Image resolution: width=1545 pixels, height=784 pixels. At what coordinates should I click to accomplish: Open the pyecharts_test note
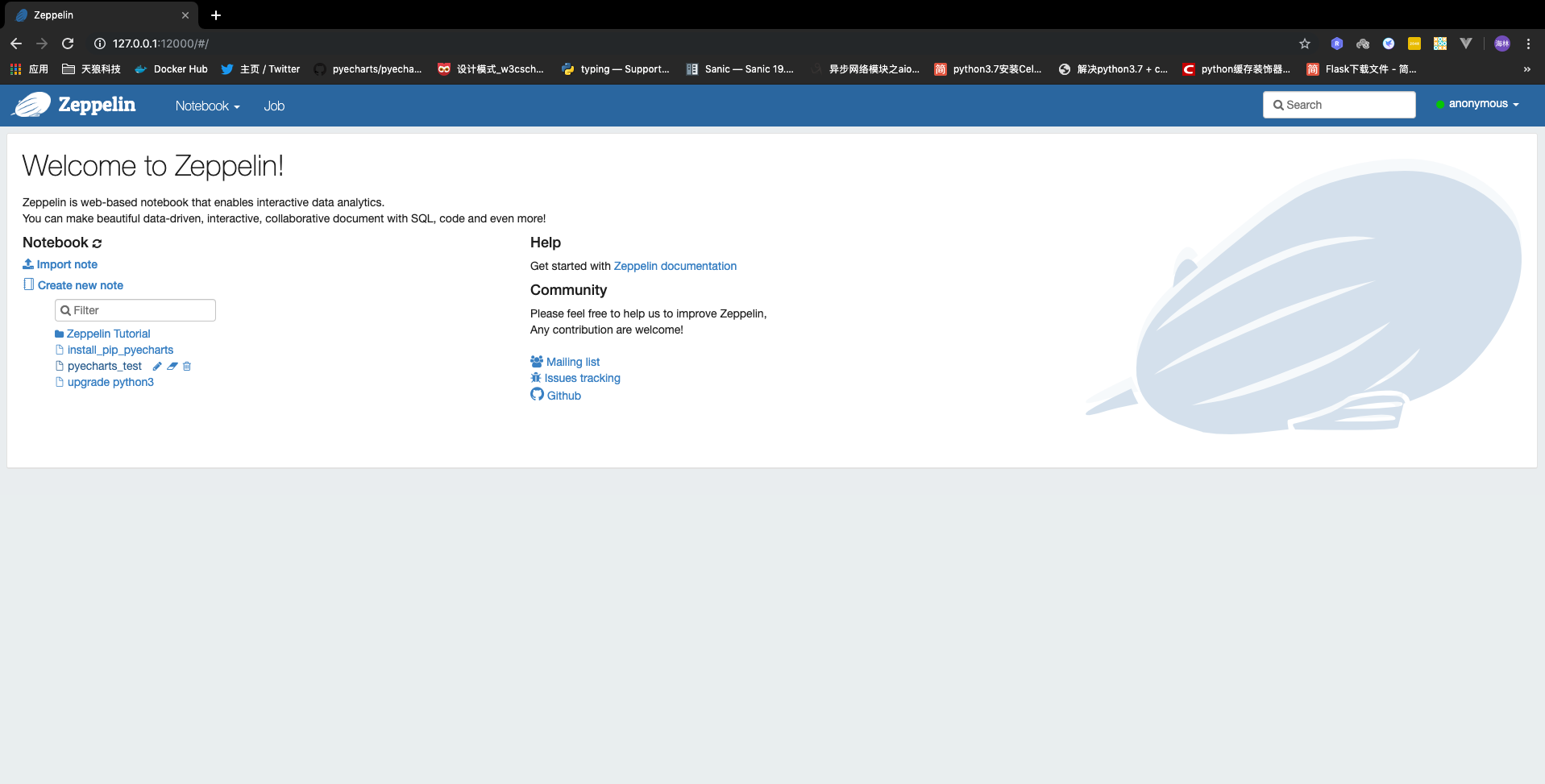[x=105, y=366]
